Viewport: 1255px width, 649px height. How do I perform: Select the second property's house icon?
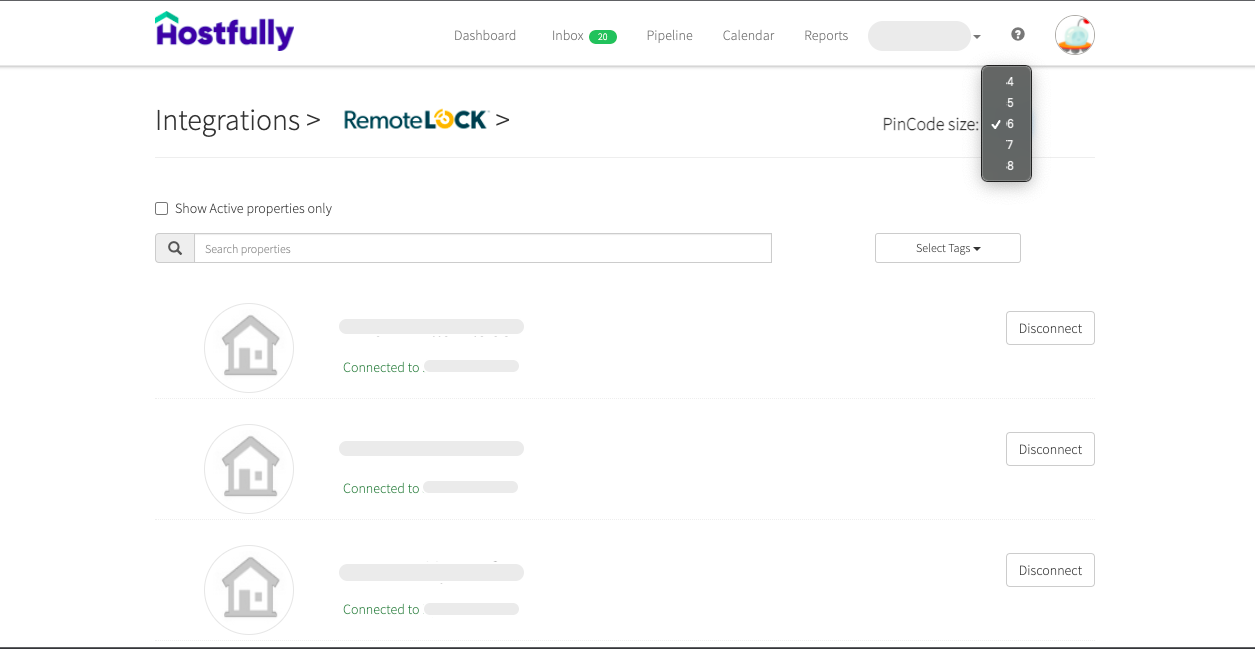coord(248,468)
